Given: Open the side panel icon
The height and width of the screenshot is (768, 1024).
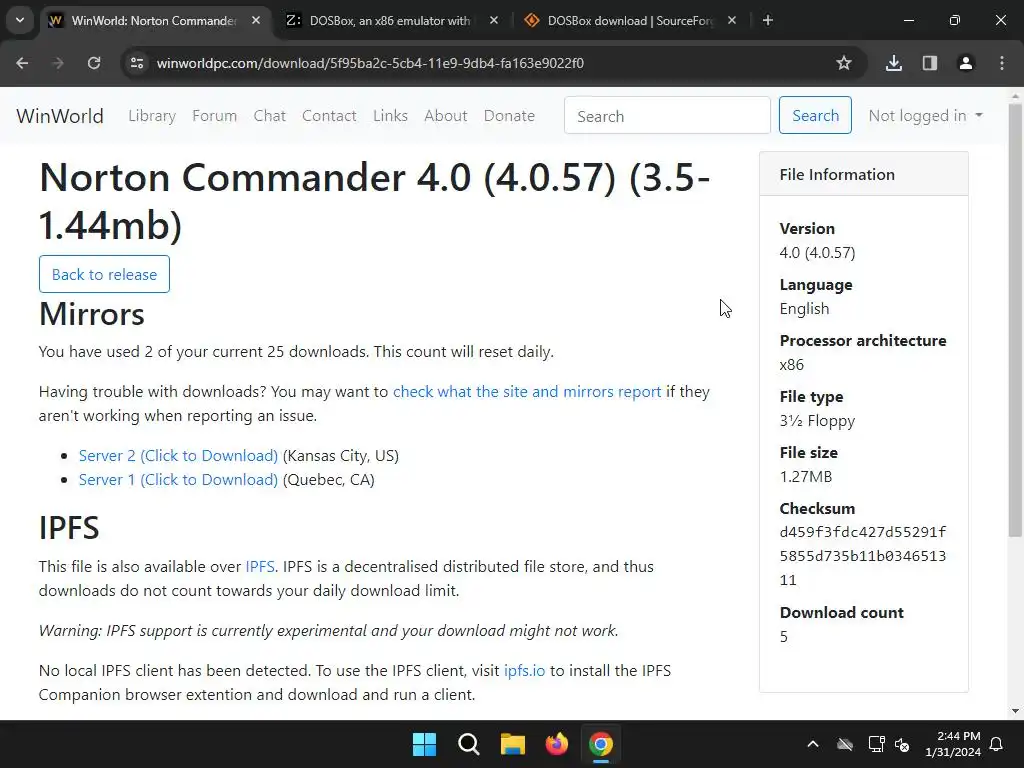Looking at the screenshot, I should pos(929,63).
